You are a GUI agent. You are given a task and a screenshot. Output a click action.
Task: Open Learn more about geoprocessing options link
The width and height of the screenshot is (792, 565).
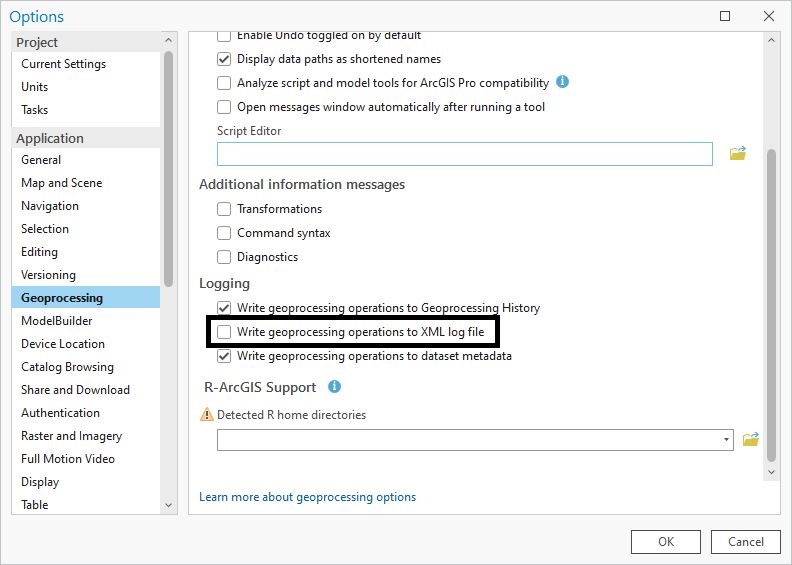pyautogui.click(x=307, y=497)
